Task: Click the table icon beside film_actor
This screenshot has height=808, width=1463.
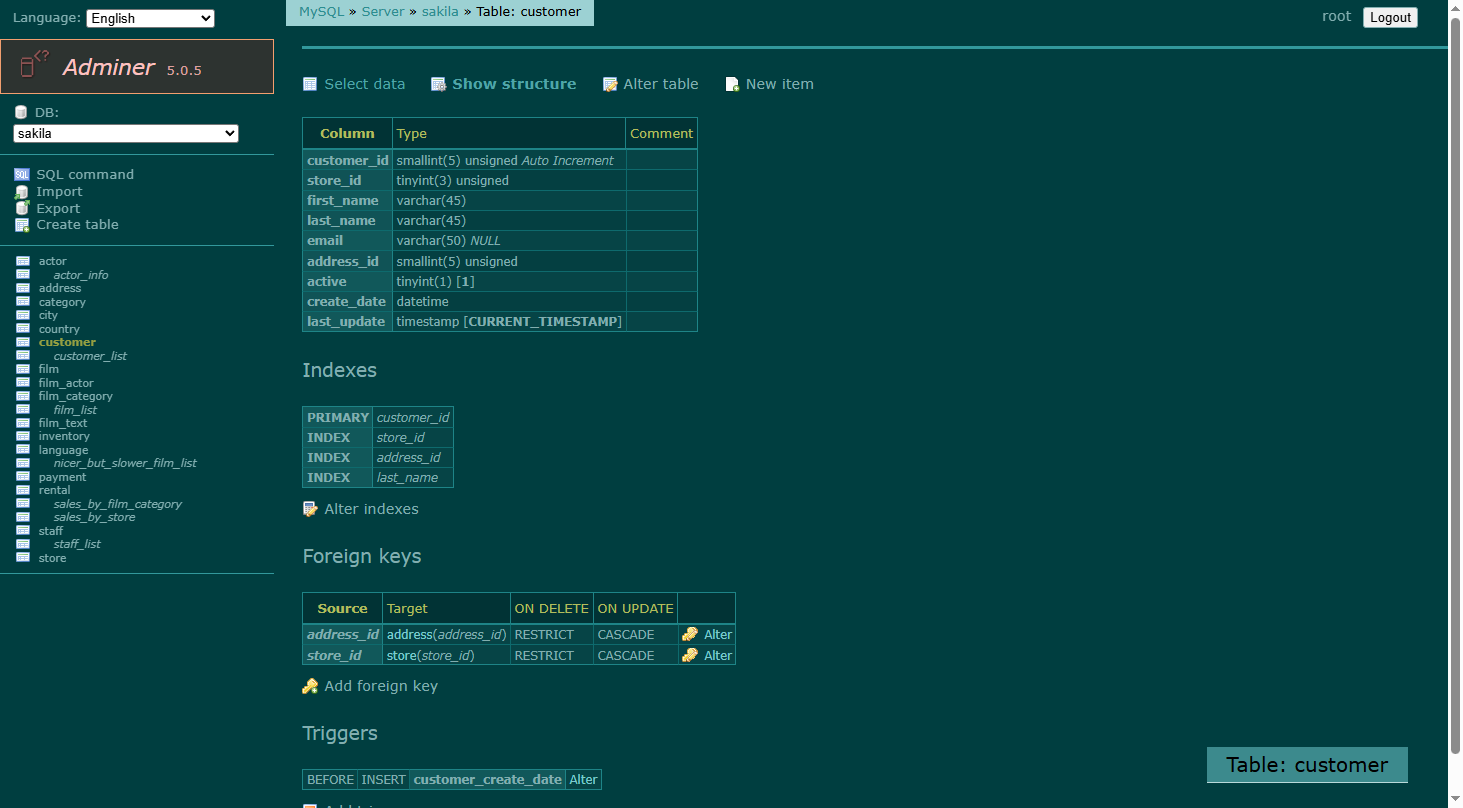Action: (x=22, y=383)
